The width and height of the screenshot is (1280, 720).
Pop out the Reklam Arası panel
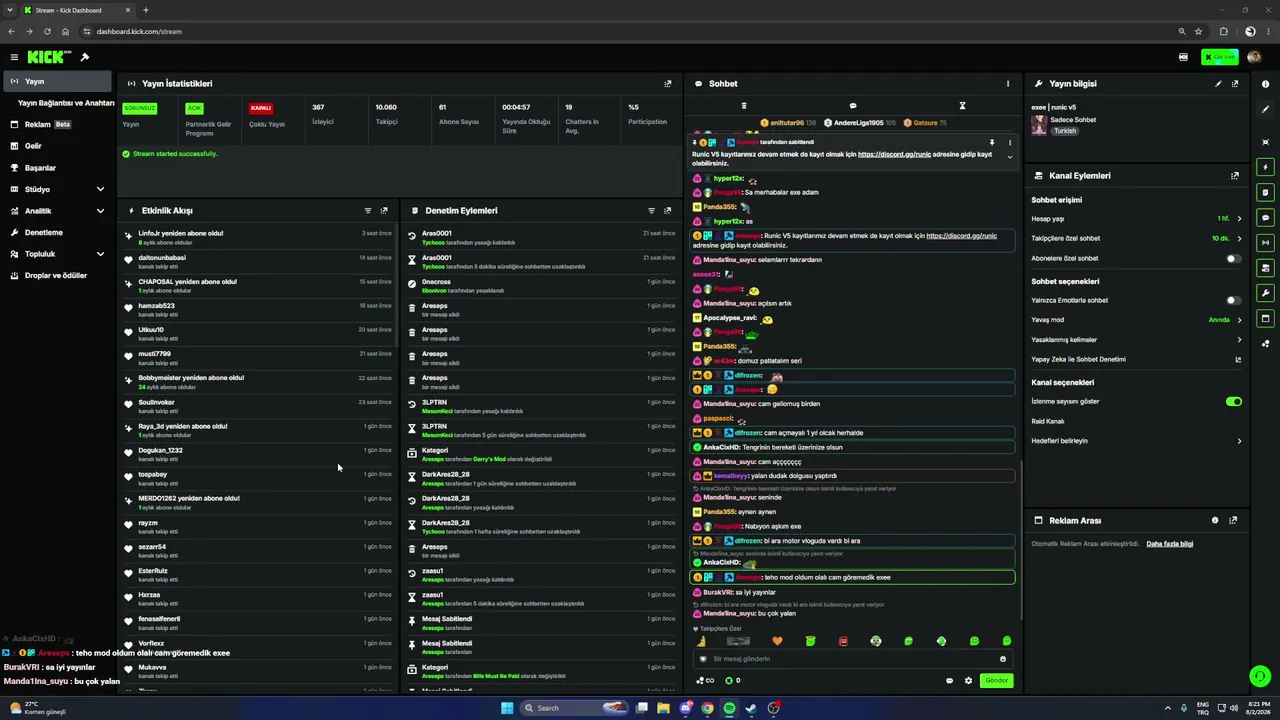tap(1233, 521)
